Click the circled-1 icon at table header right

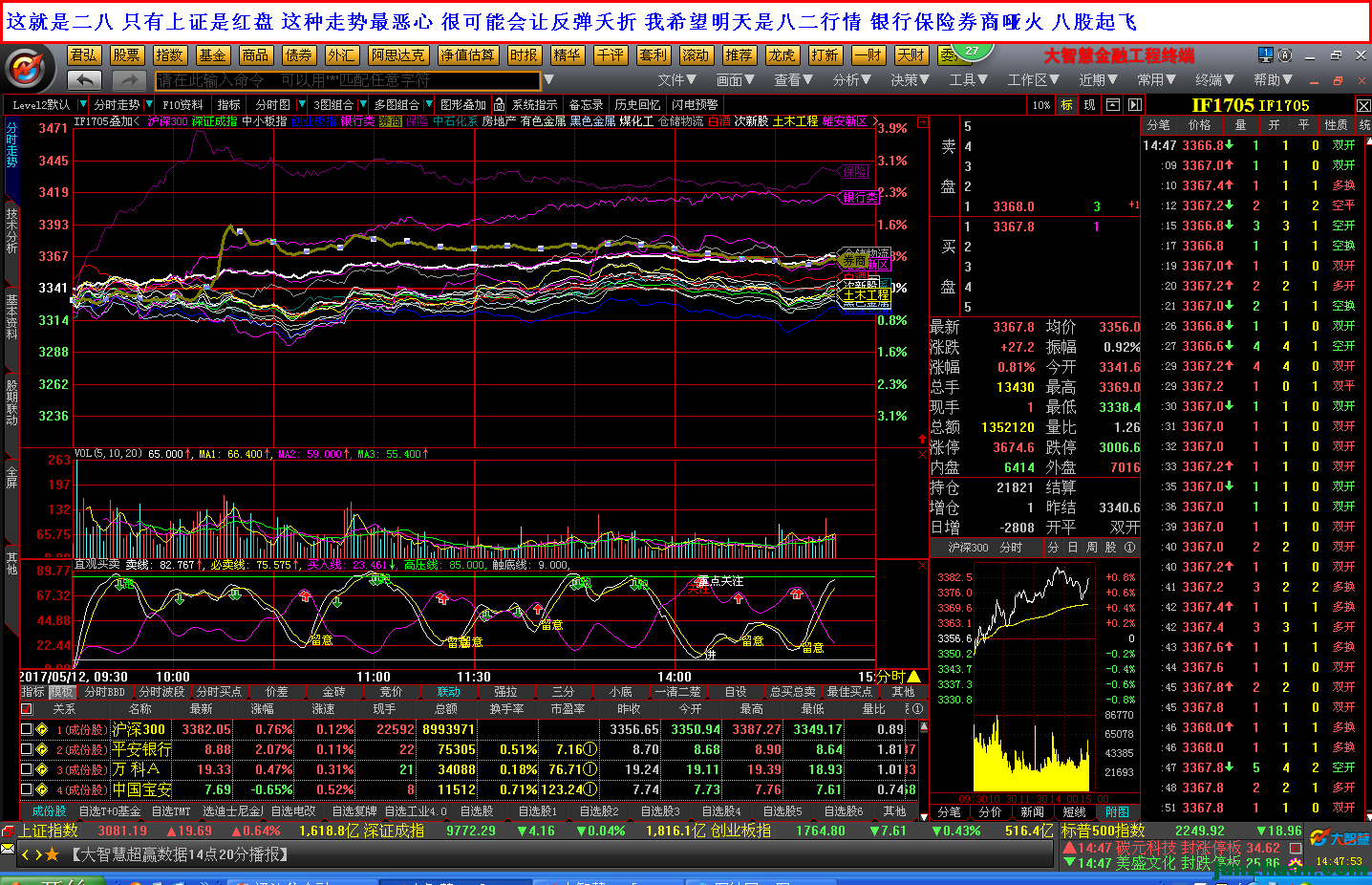918,709
